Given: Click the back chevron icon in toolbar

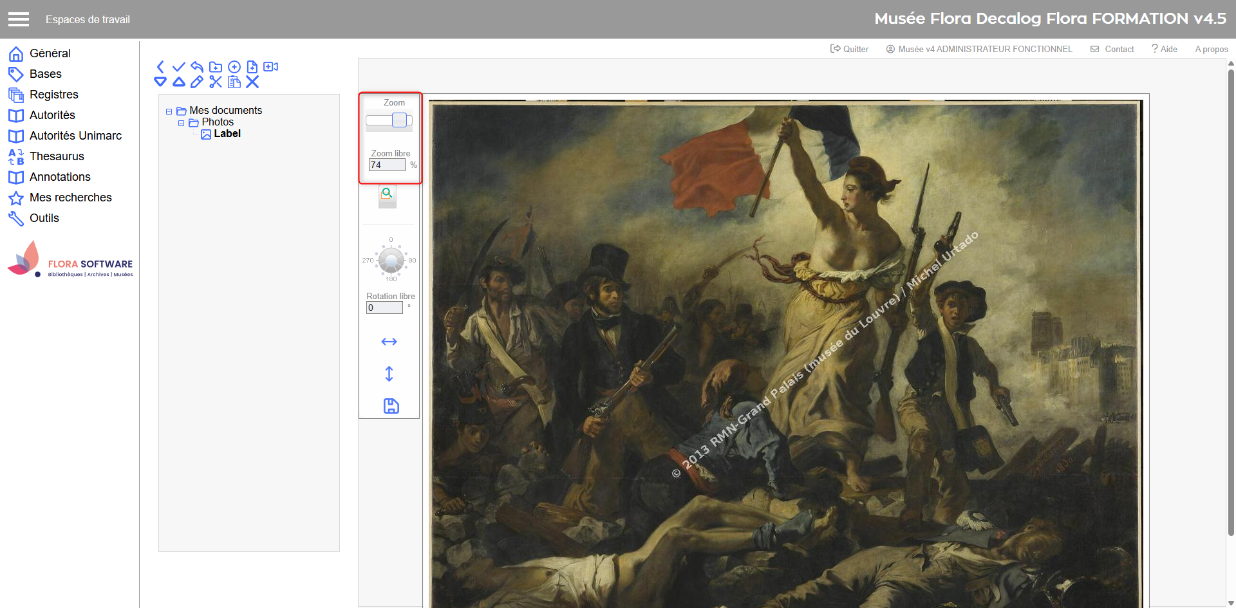Looking at the screenshot, I should coord(160,67).
